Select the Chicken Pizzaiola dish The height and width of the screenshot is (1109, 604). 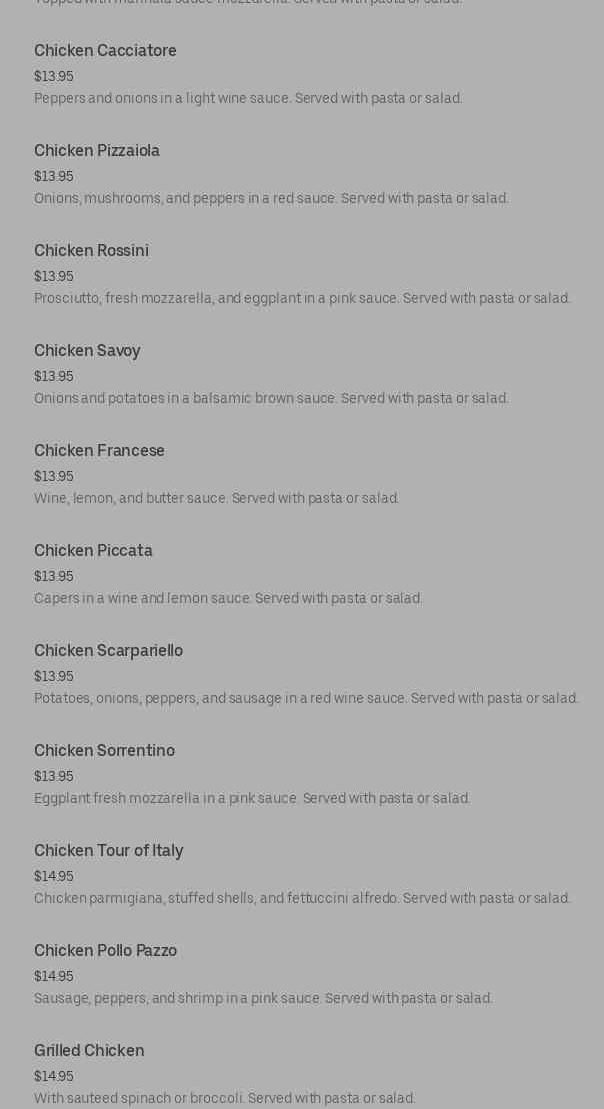[x=97, y=151]
